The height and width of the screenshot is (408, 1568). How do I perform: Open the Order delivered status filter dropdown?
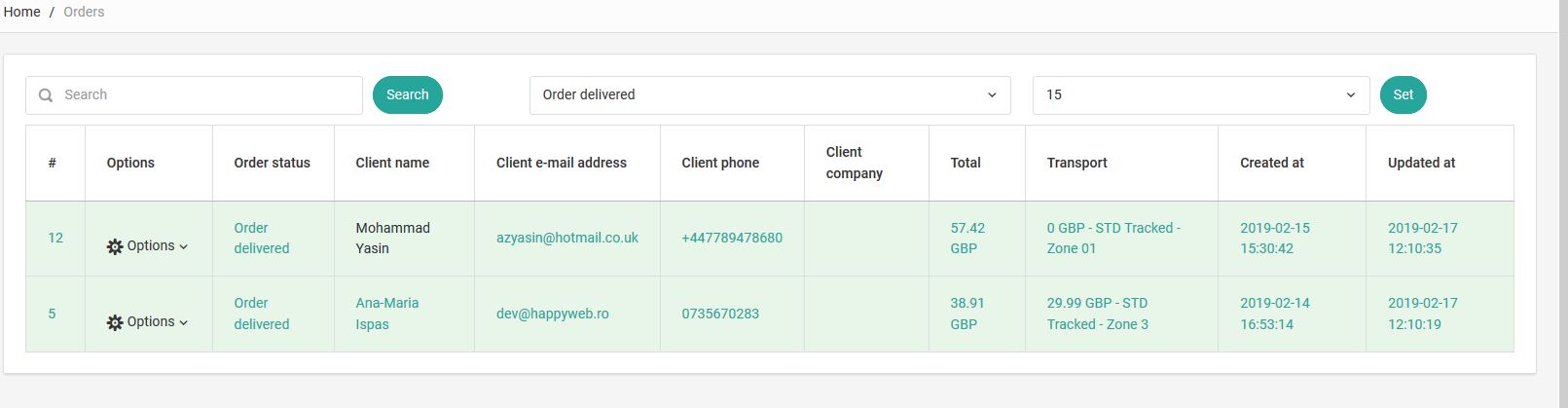click(770, 95)
